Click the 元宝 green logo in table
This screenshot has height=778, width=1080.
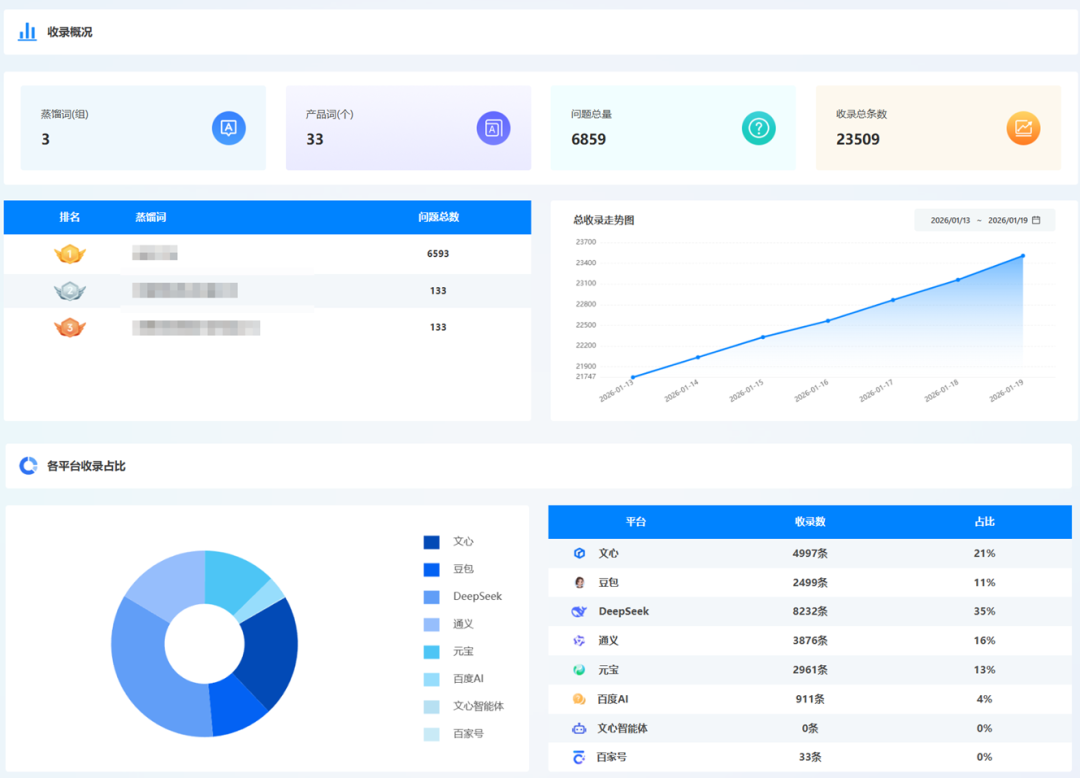(x=579, y=670)
